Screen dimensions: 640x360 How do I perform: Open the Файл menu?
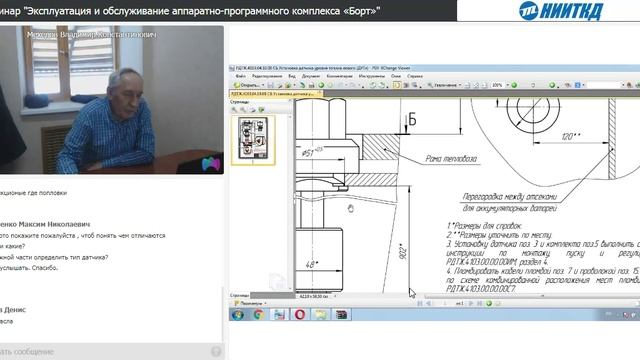pyautogui.click(x=240, y=76)
